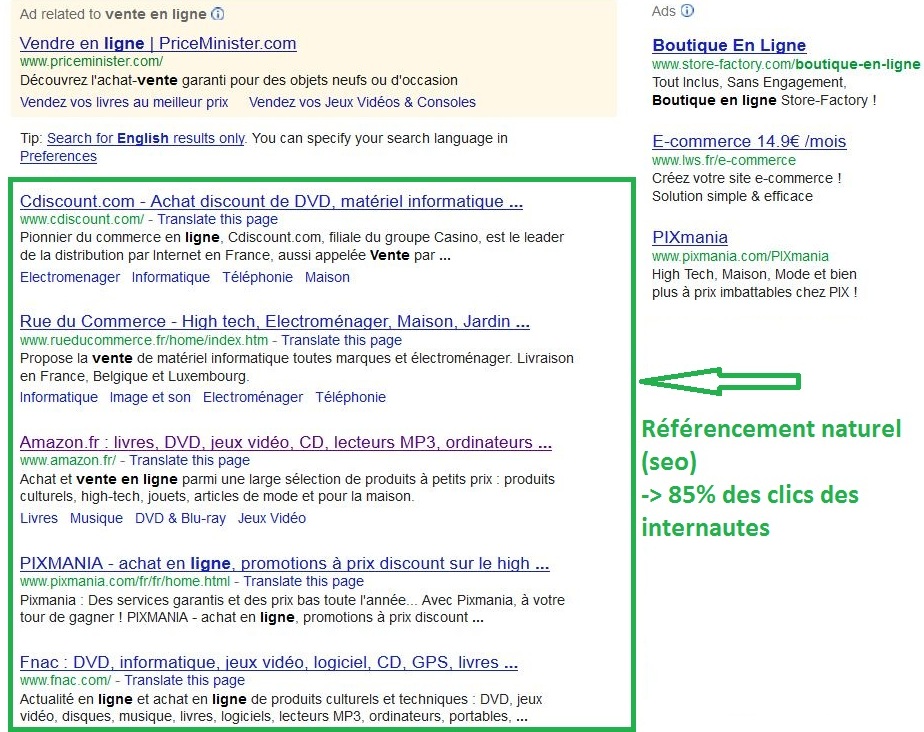Open Amazon 'Musique' sitelink
The image size is (924, 732).
[x=96, y=518]
